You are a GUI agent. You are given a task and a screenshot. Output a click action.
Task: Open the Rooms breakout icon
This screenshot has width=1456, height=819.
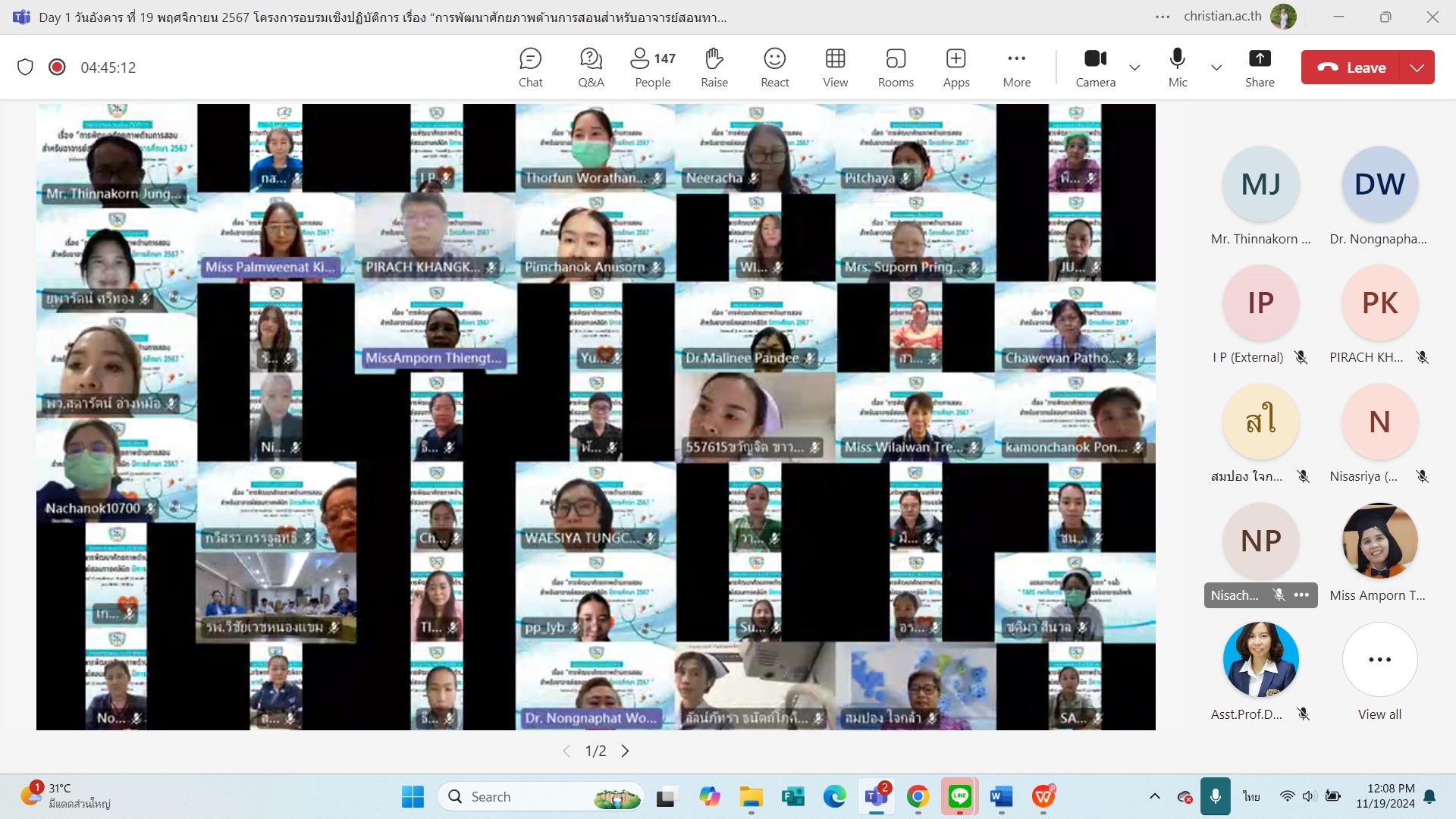coord(896,67)
